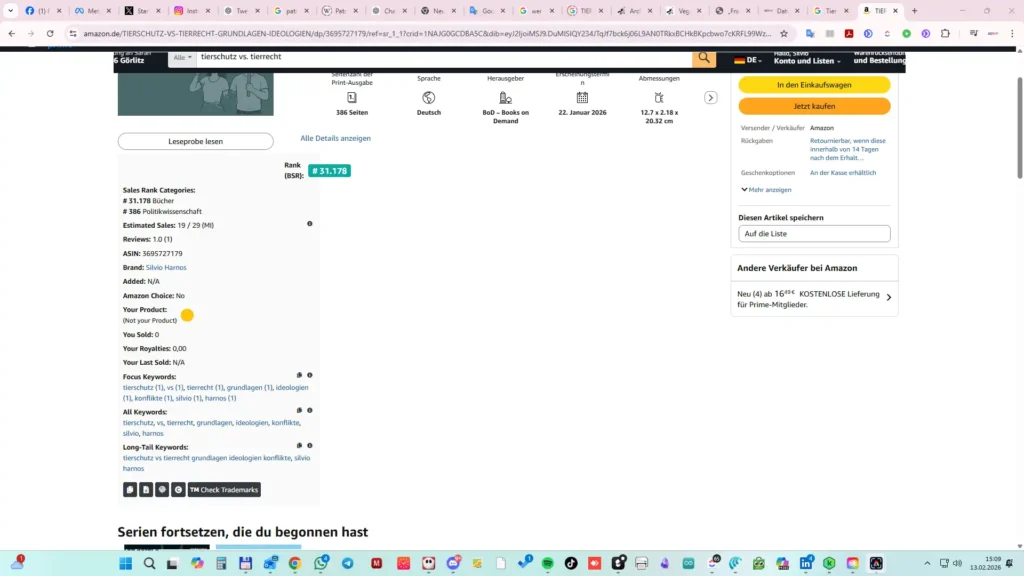Image resolution: width=1024 pixels, height=576 pixels.
Task: Expand the DE language selector
Action: pyautogui.click(x=748, y=60)
